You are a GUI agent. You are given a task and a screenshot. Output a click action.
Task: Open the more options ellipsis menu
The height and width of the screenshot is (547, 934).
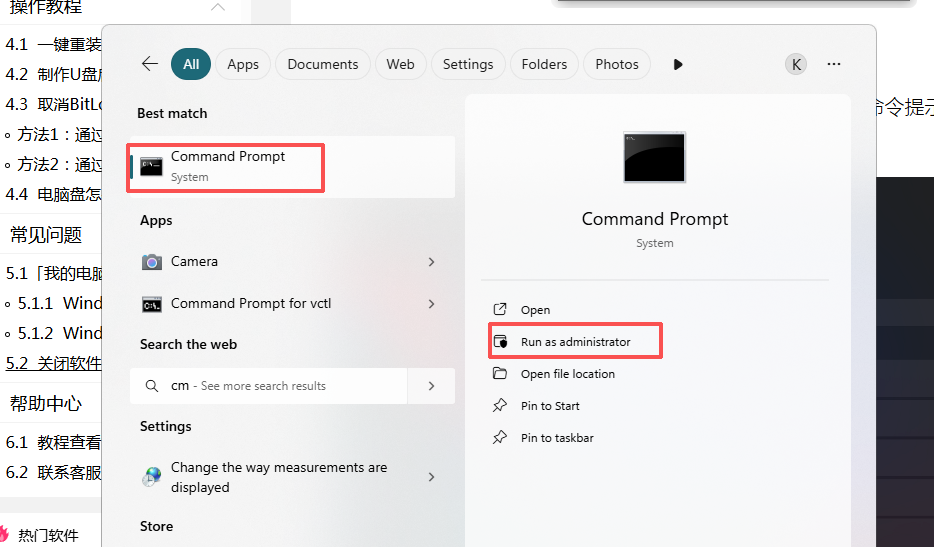(x=834, y=64)
